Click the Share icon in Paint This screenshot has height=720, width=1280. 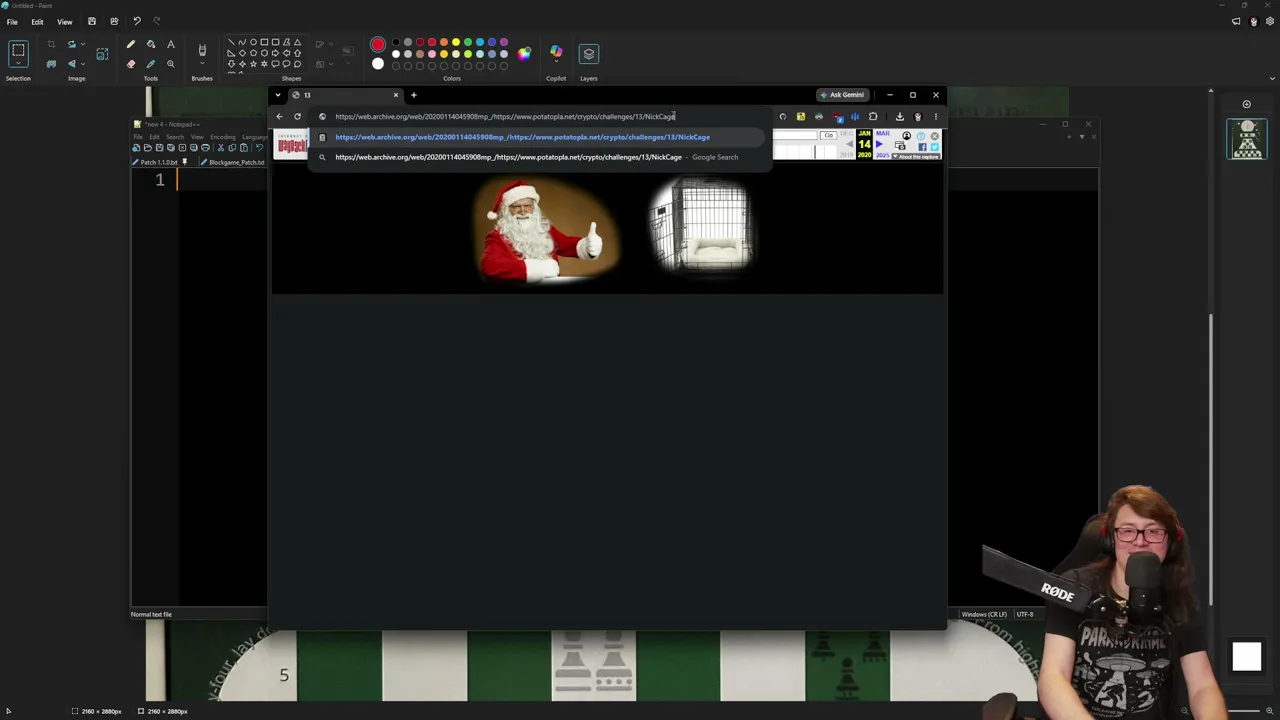[114, 21]
